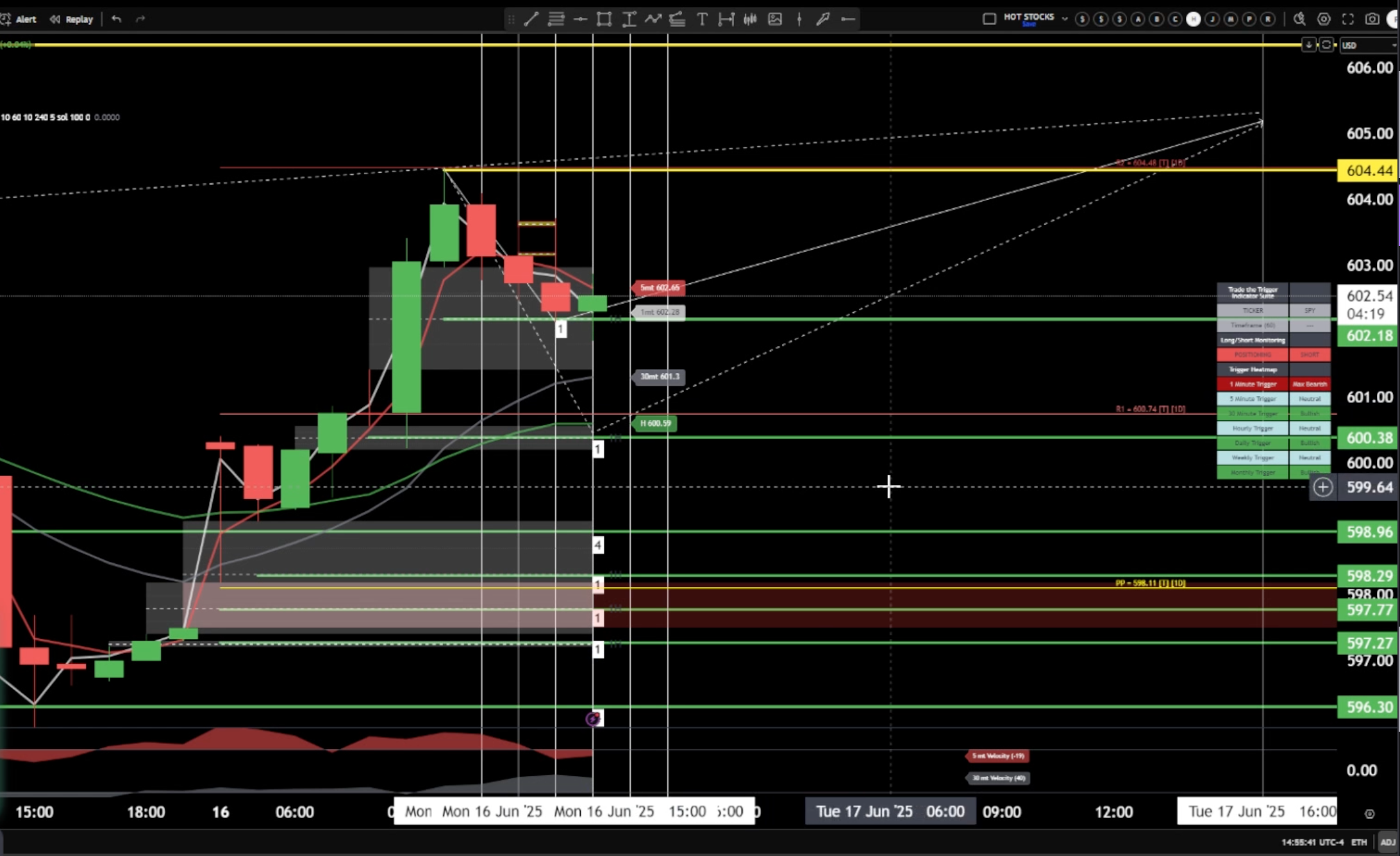
Task: Click the refresh-style button beside USD
Action: tap(1326, 45)
